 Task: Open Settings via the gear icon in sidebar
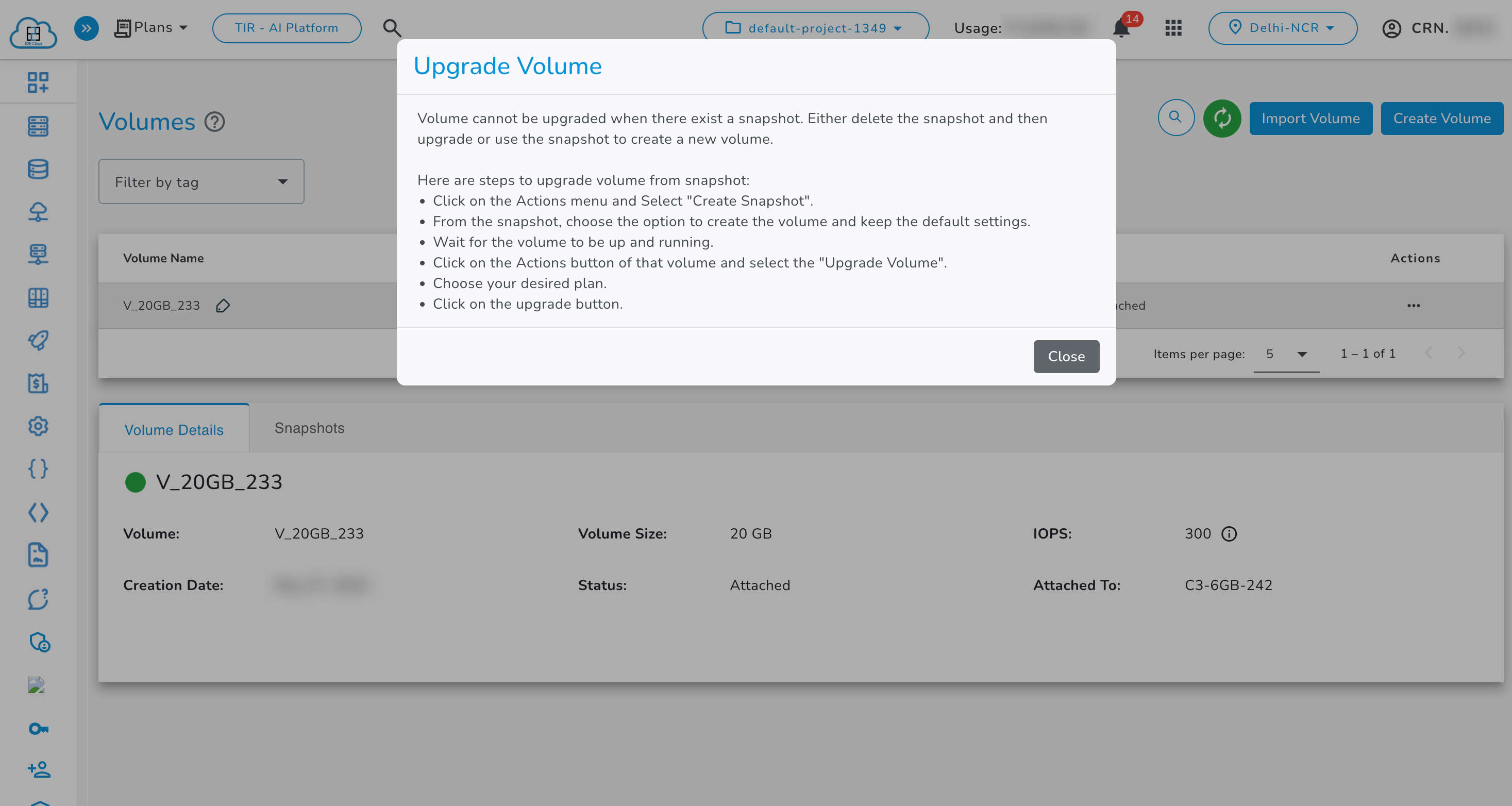coord(38,426)
